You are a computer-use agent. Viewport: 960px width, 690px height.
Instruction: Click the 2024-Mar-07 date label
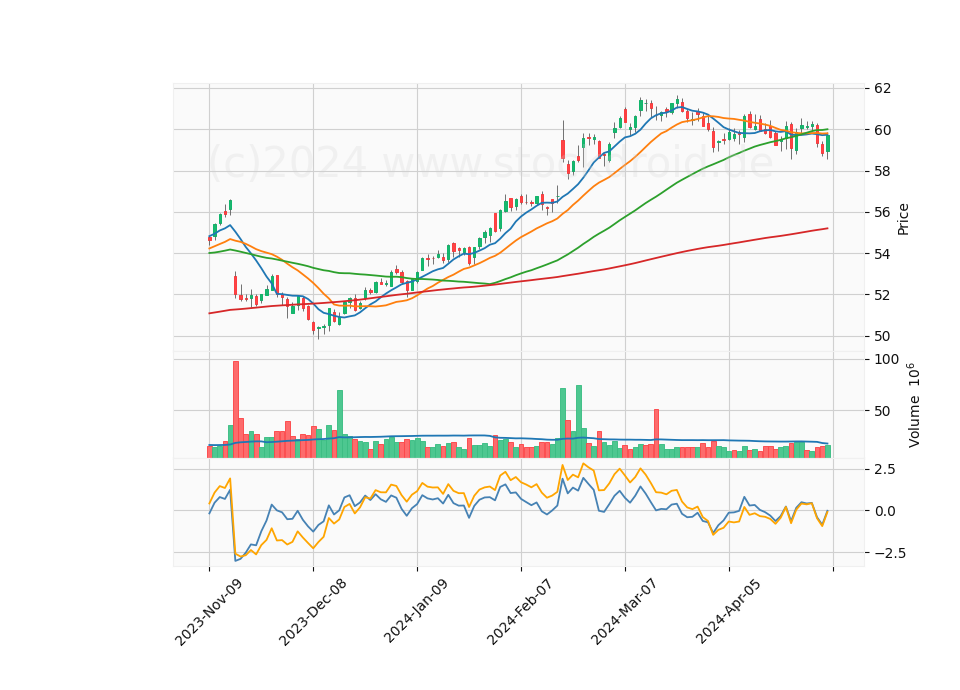tap(624, 612)
